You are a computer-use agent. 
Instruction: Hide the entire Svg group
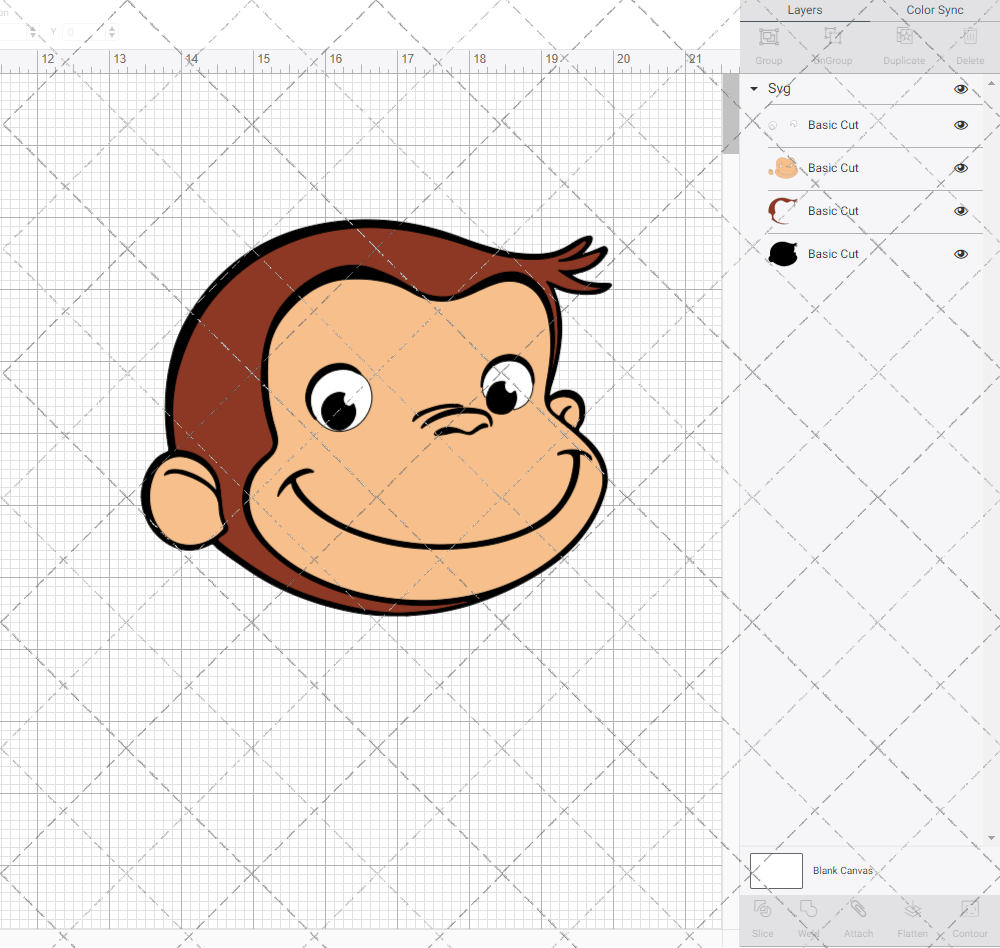click(x=961, y=89)
